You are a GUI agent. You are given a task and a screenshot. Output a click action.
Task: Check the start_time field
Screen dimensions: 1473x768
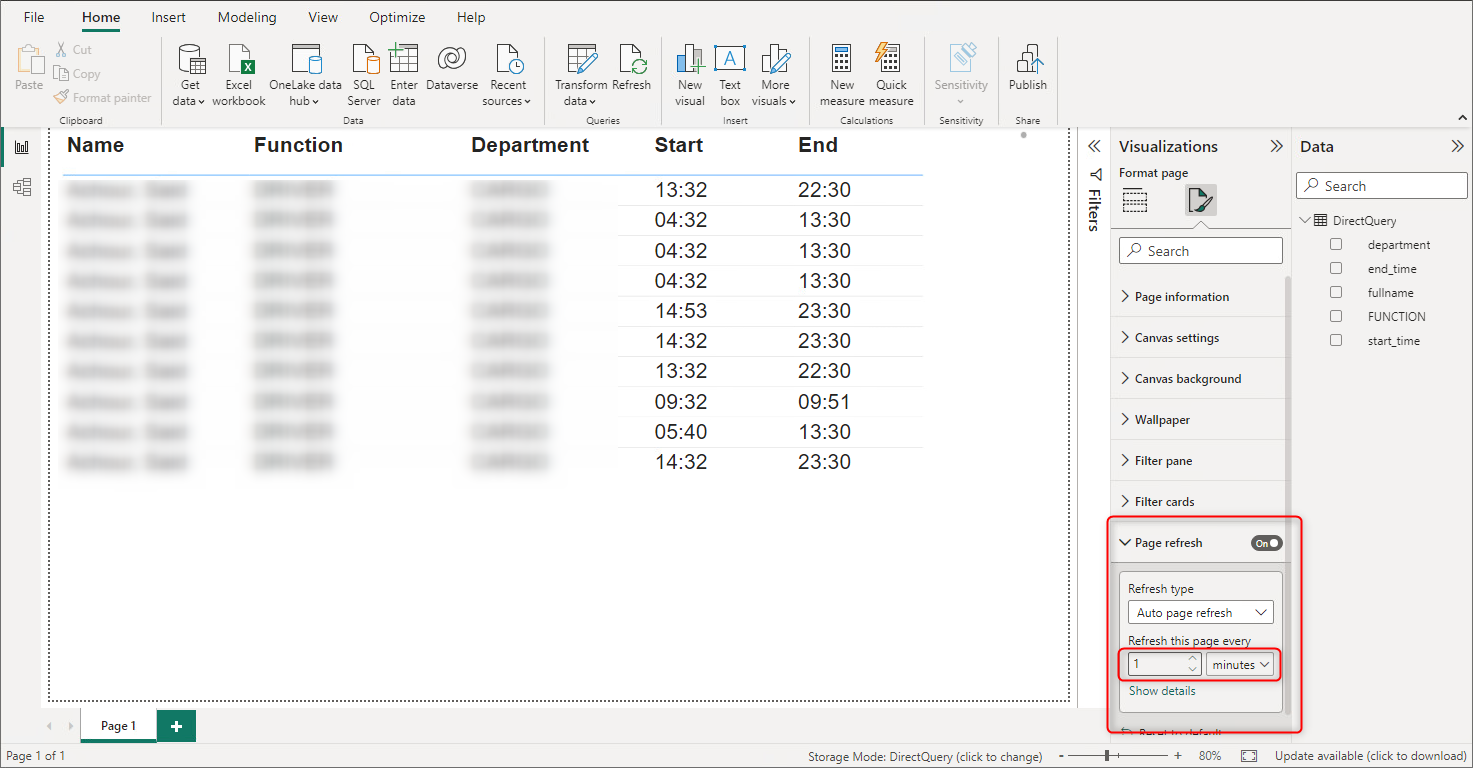1336,341
